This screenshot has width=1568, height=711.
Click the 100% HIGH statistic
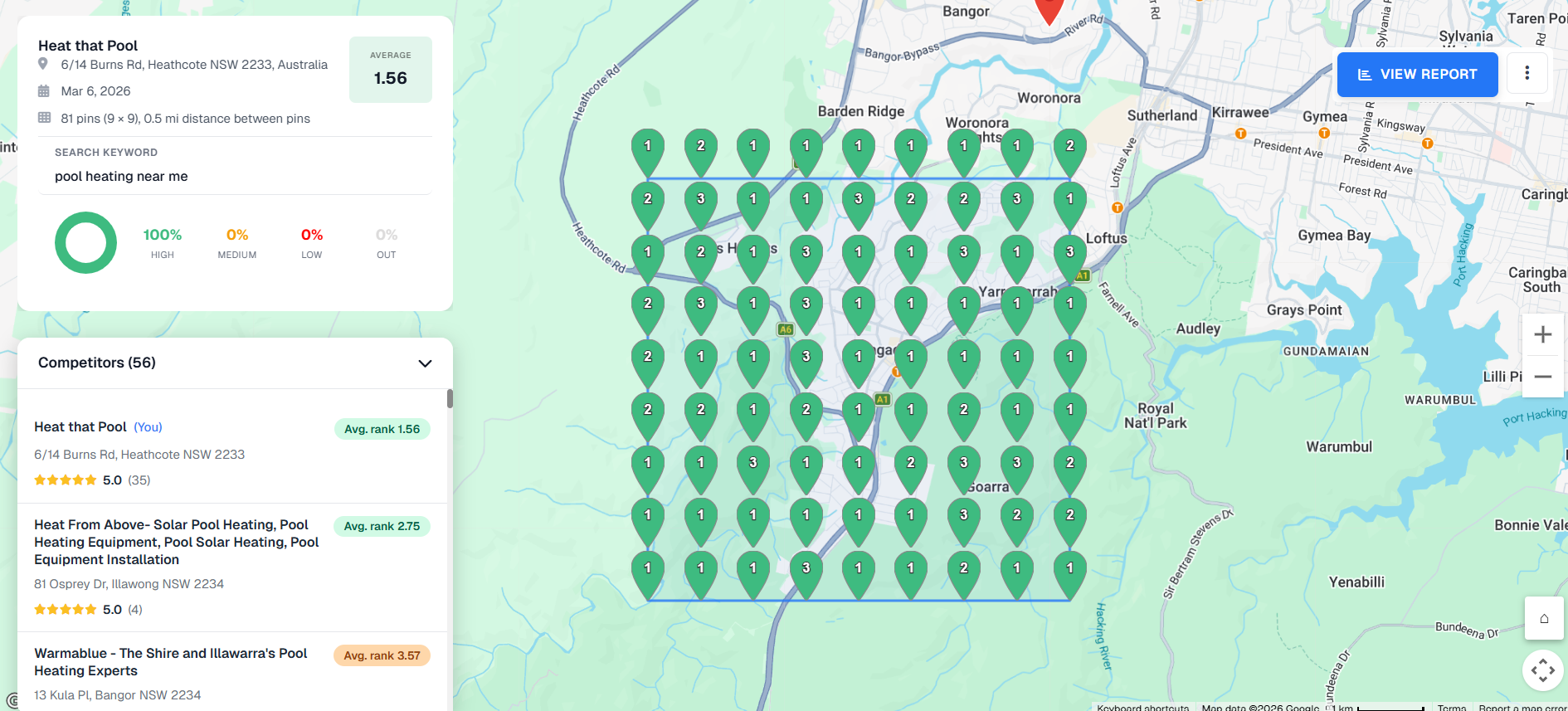(163, 243)
